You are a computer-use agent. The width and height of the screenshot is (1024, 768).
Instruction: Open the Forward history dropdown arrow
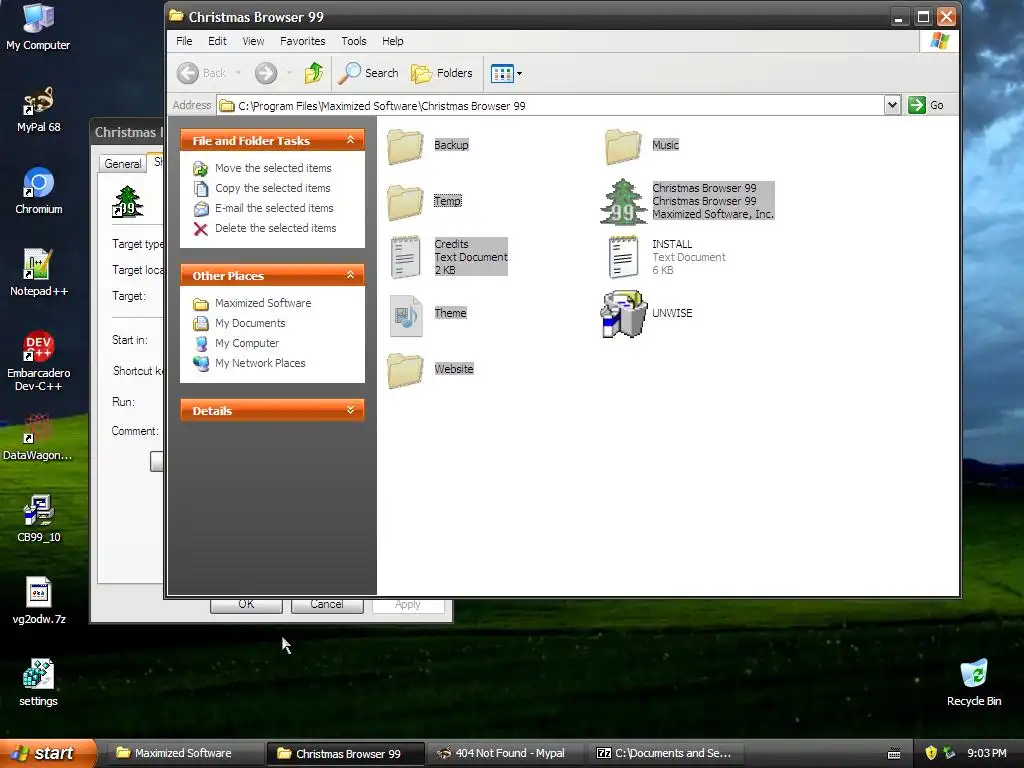coord(289,73)
